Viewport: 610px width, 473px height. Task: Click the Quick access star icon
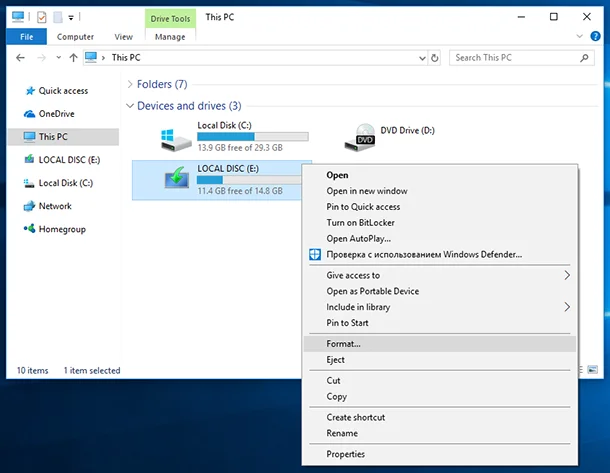tap(30, 91)
